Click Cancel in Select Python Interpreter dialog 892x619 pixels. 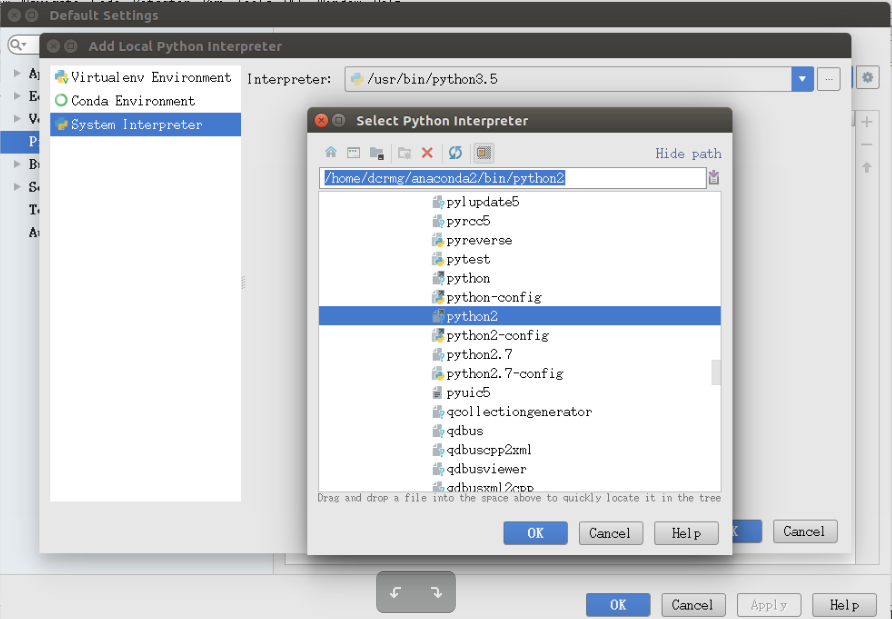coord(610,533)
